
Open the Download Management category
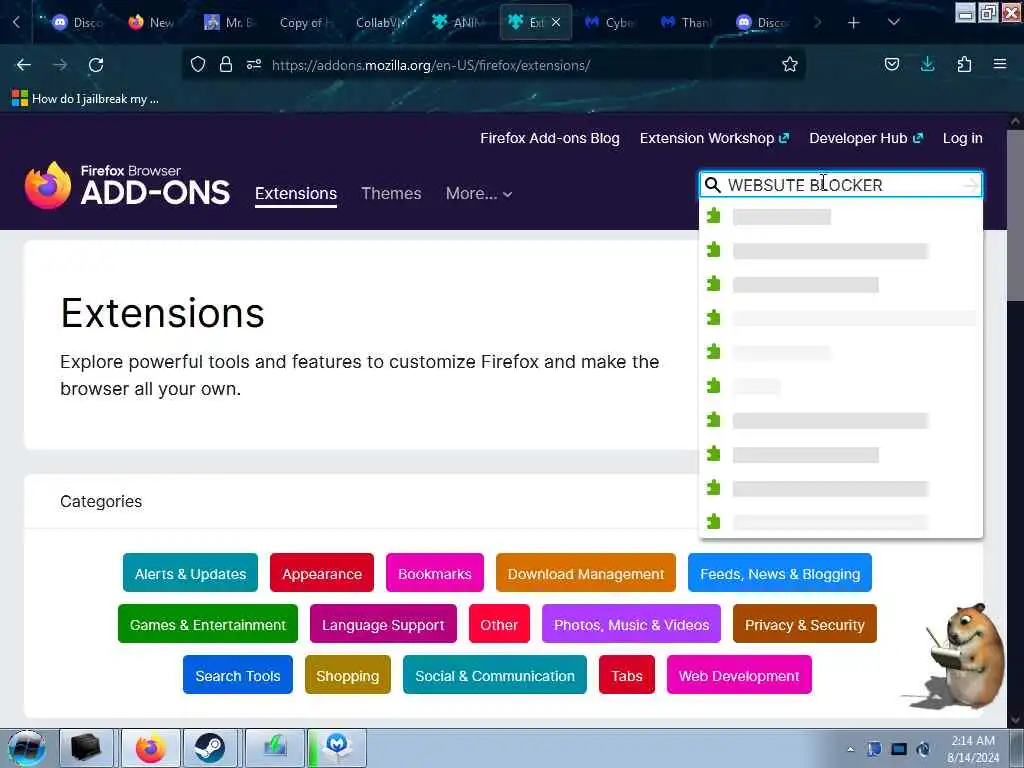pyautogui.click(x=586, y=573)
